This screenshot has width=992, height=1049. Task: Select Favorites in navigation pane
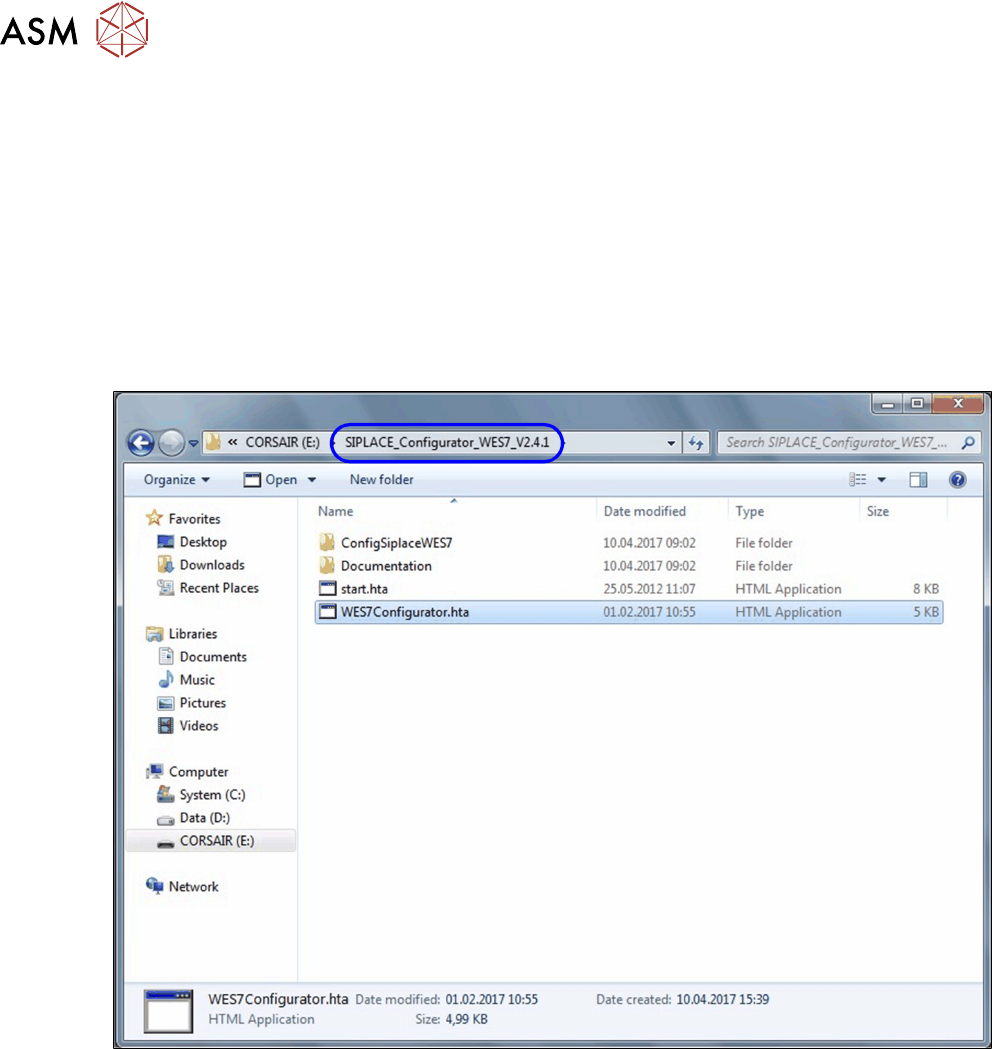point(194,518)
